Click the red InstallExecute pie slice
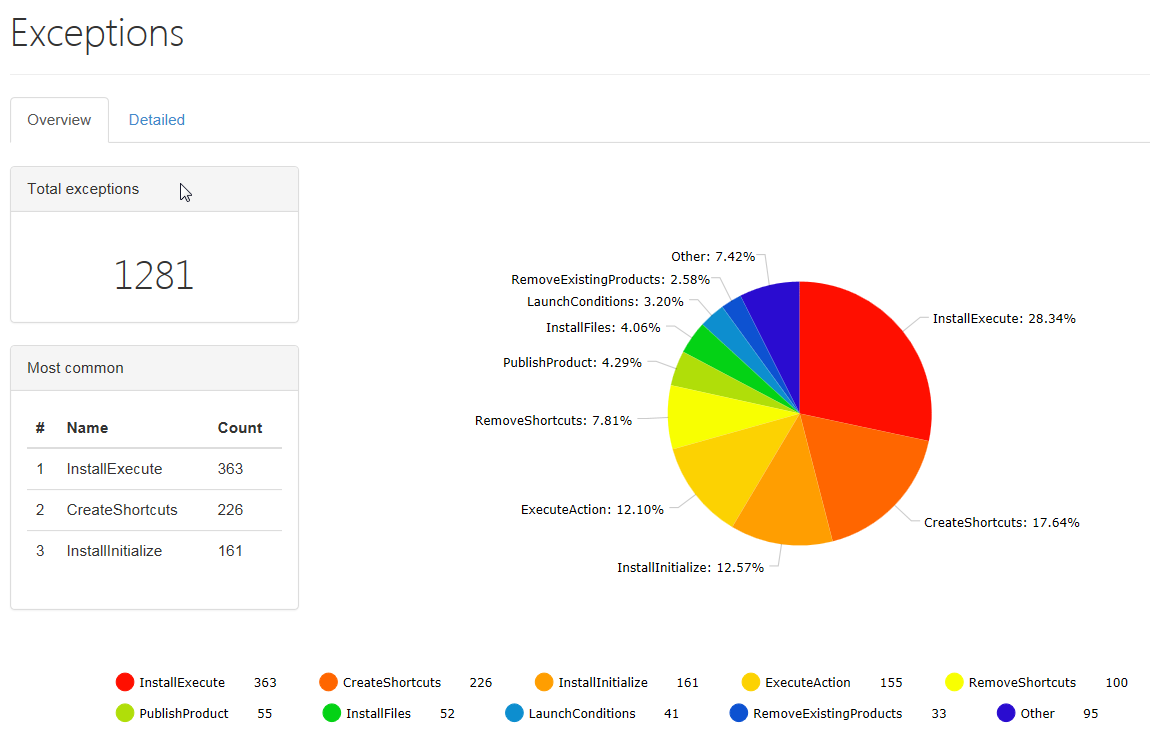 pos(865,360)
